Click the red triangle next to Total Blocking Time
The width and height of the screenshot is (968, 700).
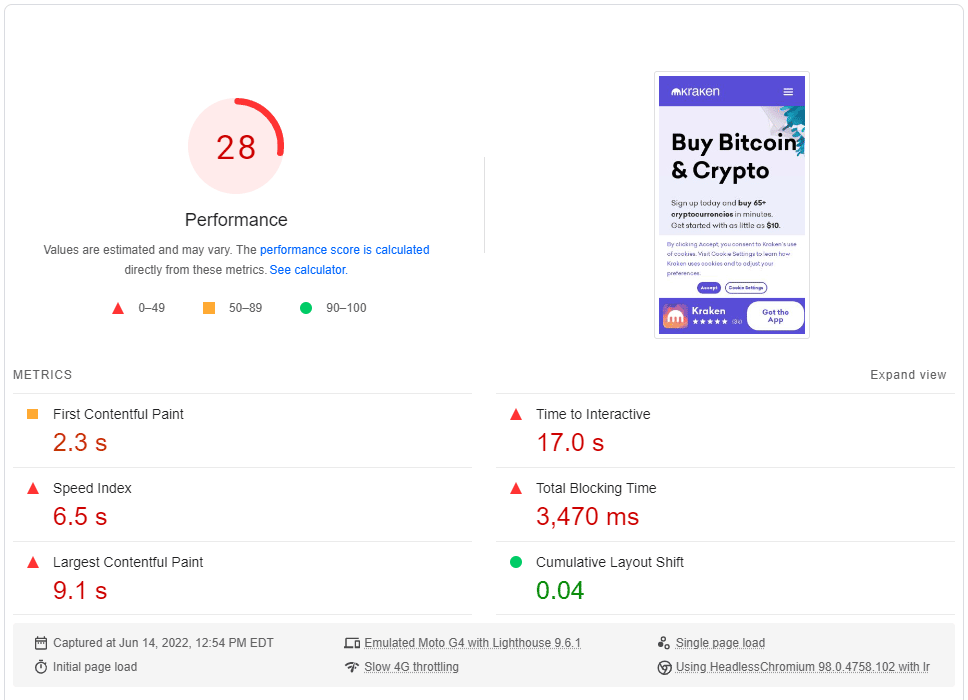[515, 488]
